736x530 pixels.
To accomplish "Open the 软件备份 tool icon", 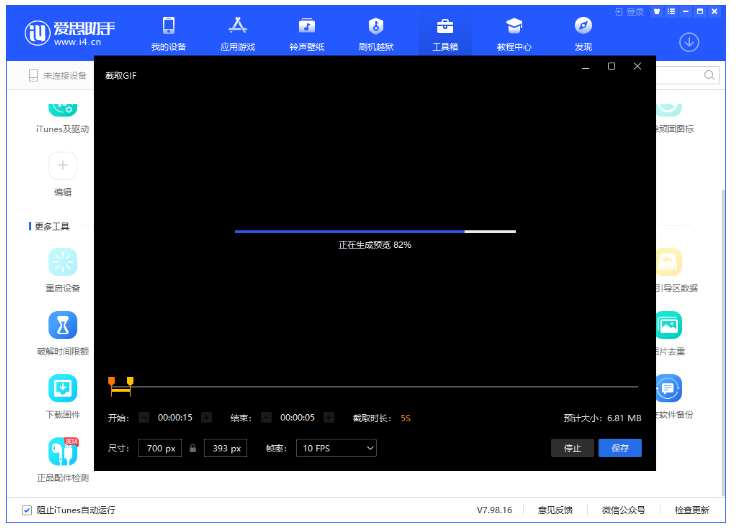I will [x=669, y=388].
